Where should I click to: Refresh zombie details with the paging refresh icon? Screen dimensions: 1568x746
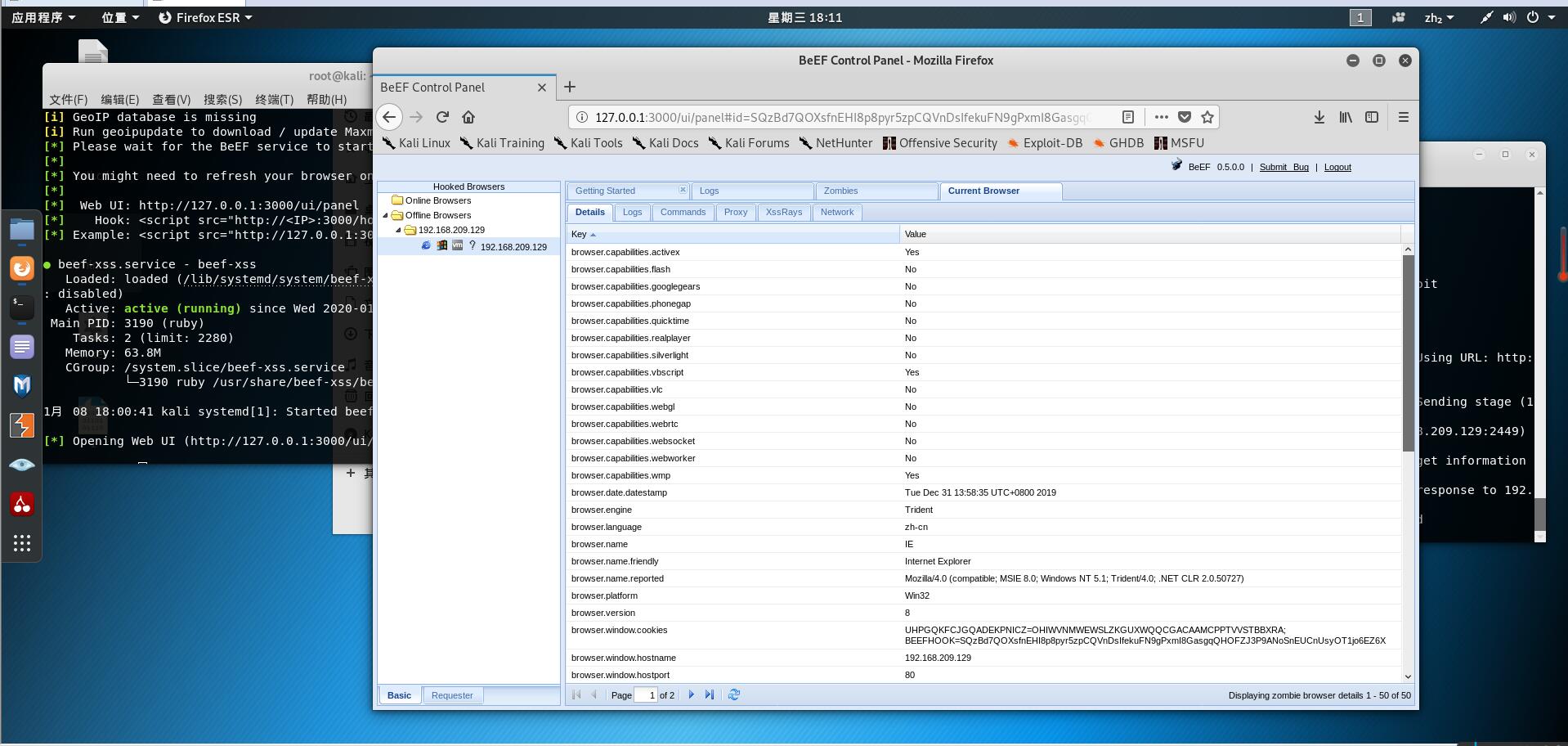coord(734,694)
